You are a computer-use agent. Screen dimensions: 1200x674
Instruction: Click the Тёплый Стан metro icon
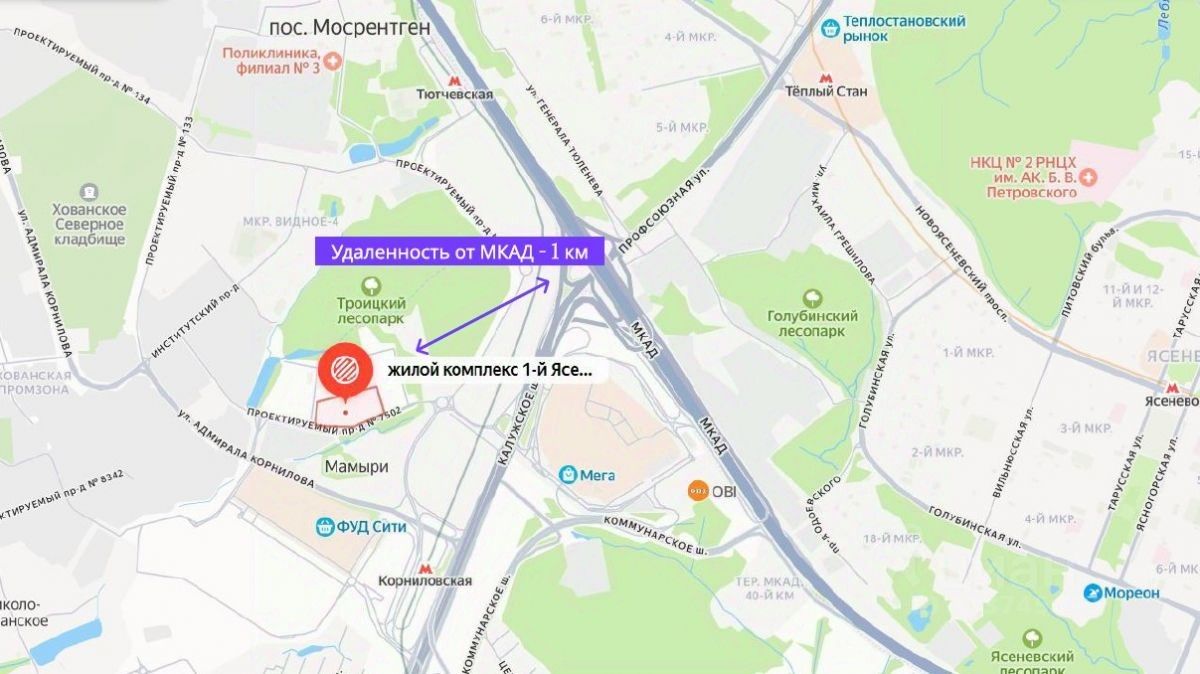click(x=825, y=76)
